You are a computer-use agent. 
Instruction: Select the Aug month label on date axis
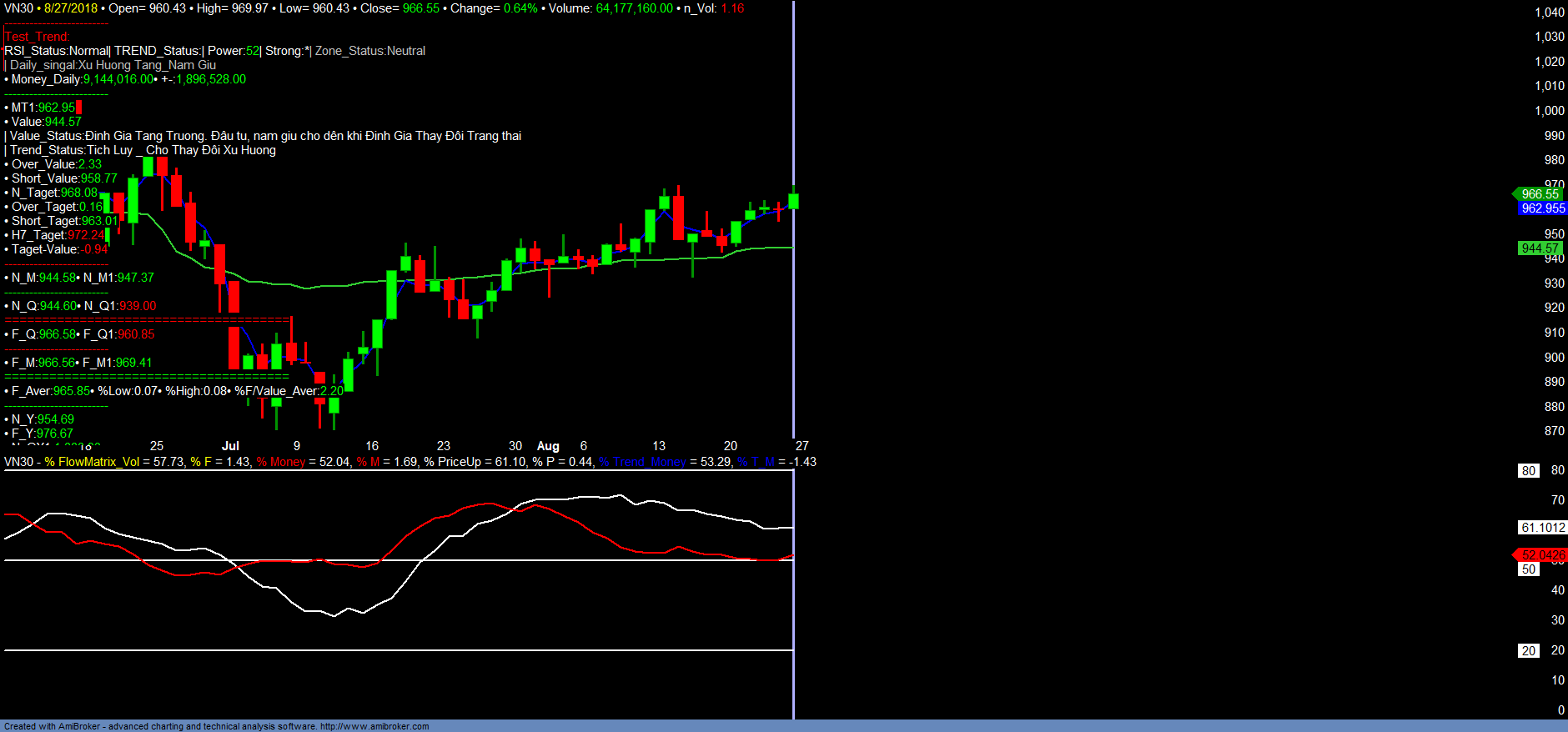pyautogui.click(x=548, y=446)
